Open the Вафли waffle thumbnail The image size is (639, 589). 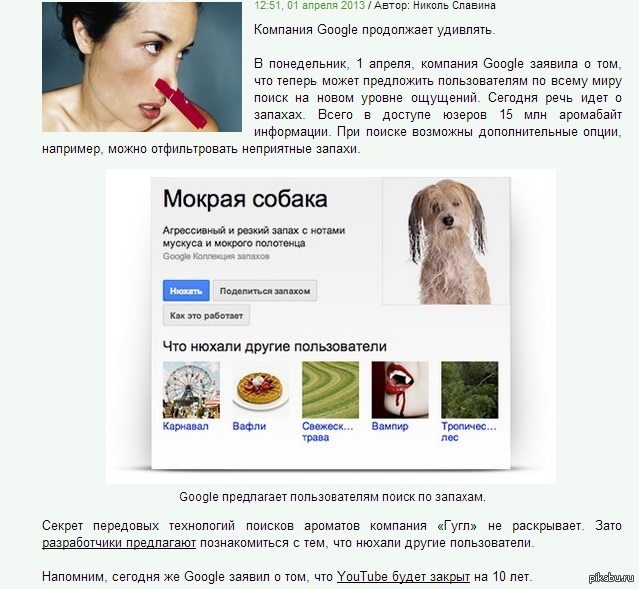pos(261,390)
